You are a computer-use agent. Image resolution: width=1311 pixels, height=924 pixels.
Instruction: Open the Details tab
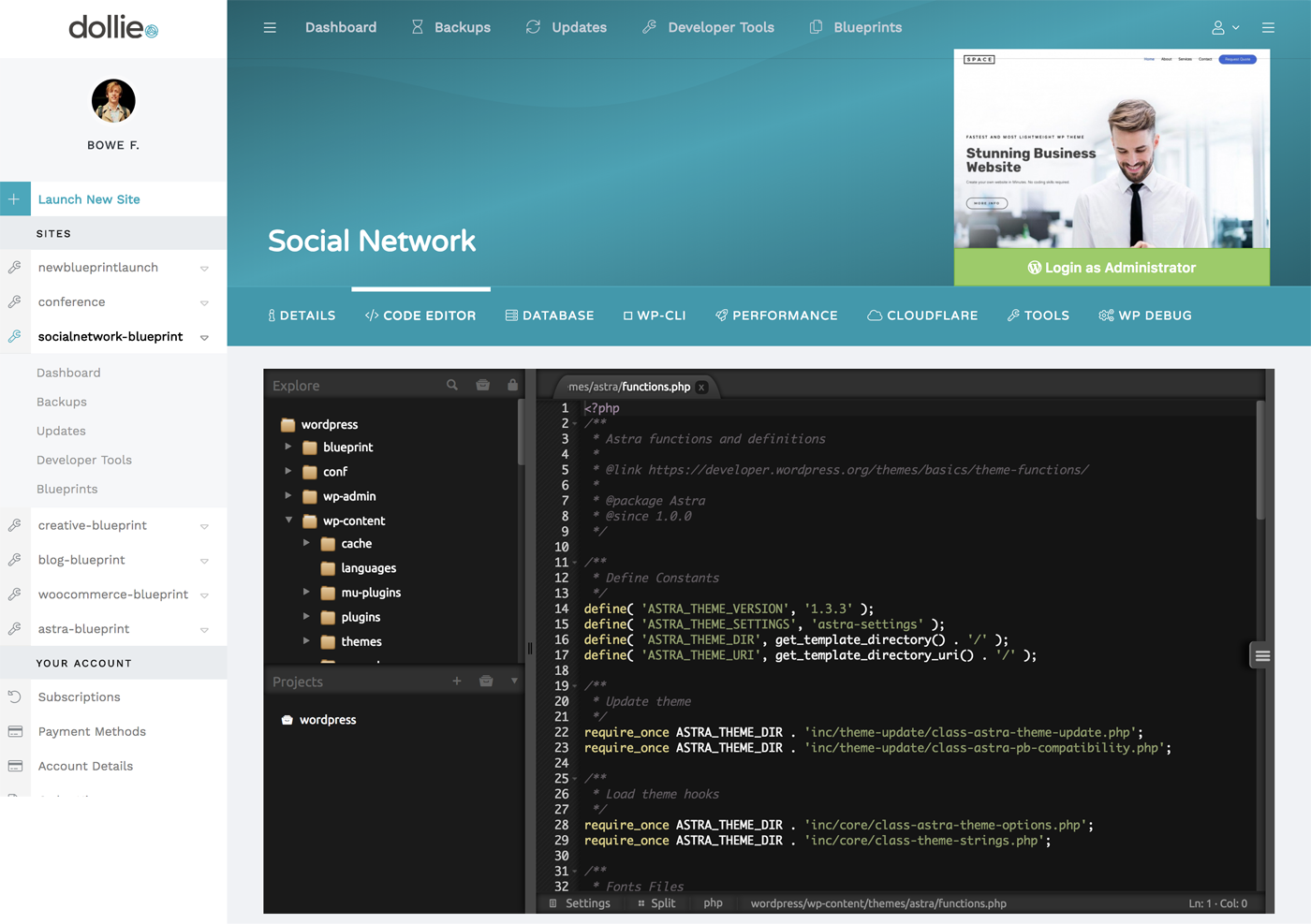302,315
